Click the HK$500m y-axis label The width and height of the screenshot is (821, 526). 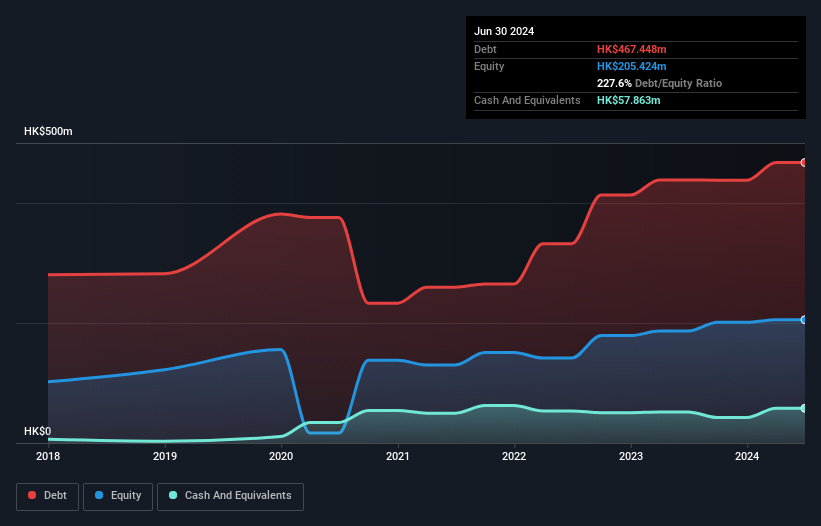[x=48, y=131]
